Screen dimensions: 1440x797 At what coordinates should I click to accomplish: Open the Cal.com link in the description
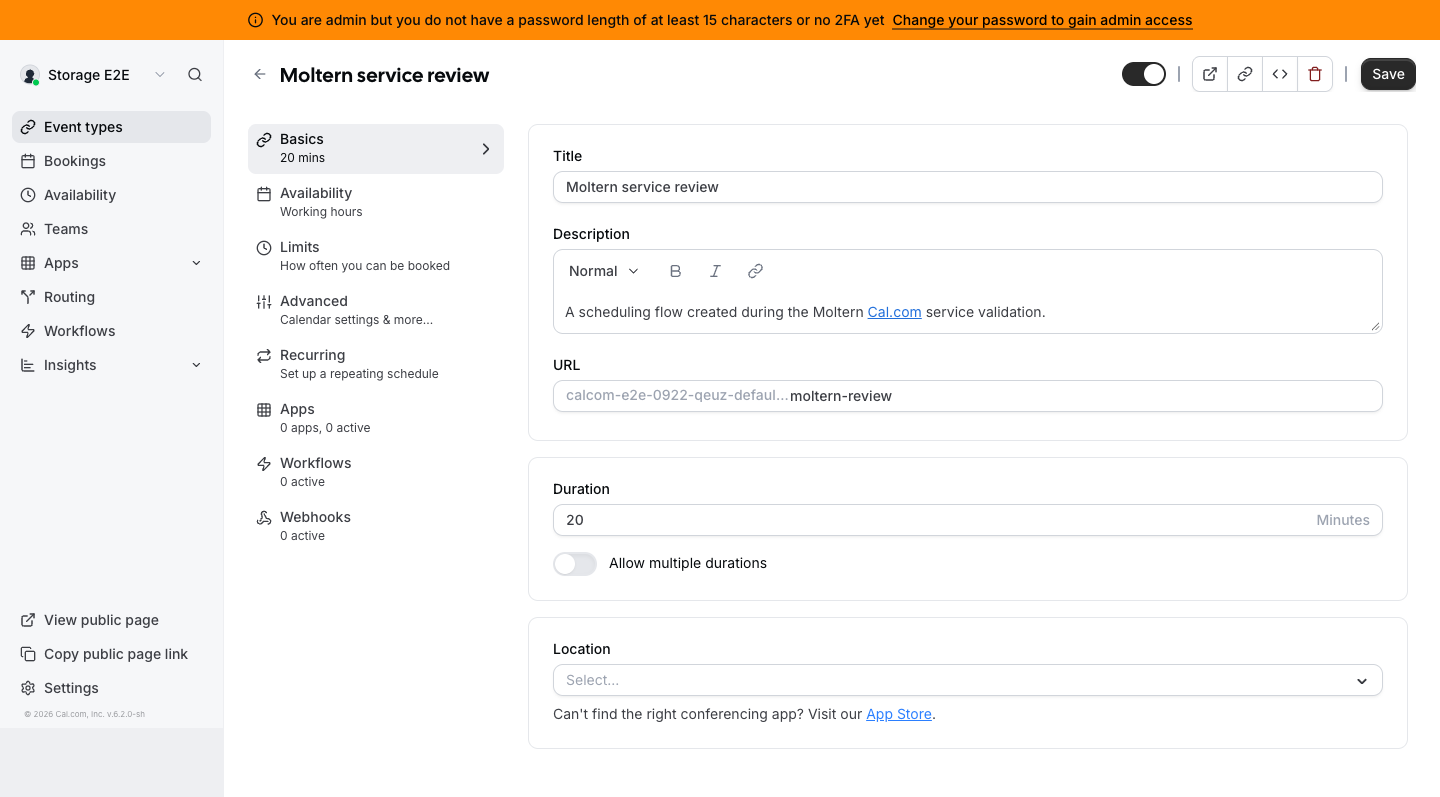894,312
